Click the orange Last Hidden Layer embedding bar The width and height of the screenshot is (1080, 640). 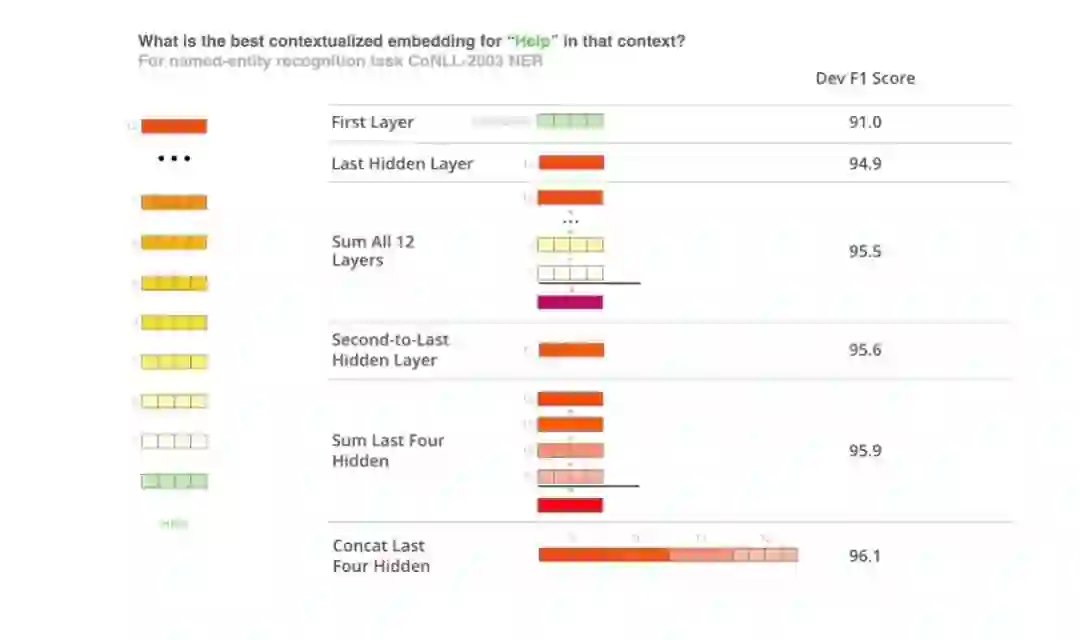point(571,162)
